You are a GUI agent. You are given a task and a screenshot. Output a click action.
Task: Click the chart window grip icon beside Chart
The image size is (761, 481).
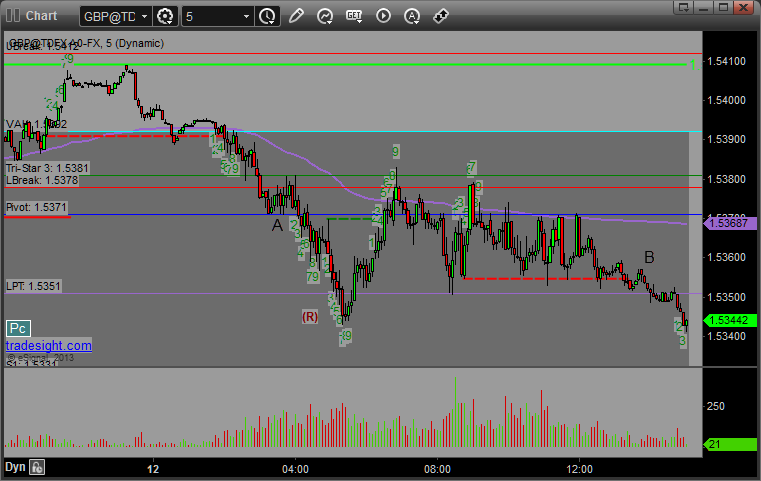pos(13,16)
